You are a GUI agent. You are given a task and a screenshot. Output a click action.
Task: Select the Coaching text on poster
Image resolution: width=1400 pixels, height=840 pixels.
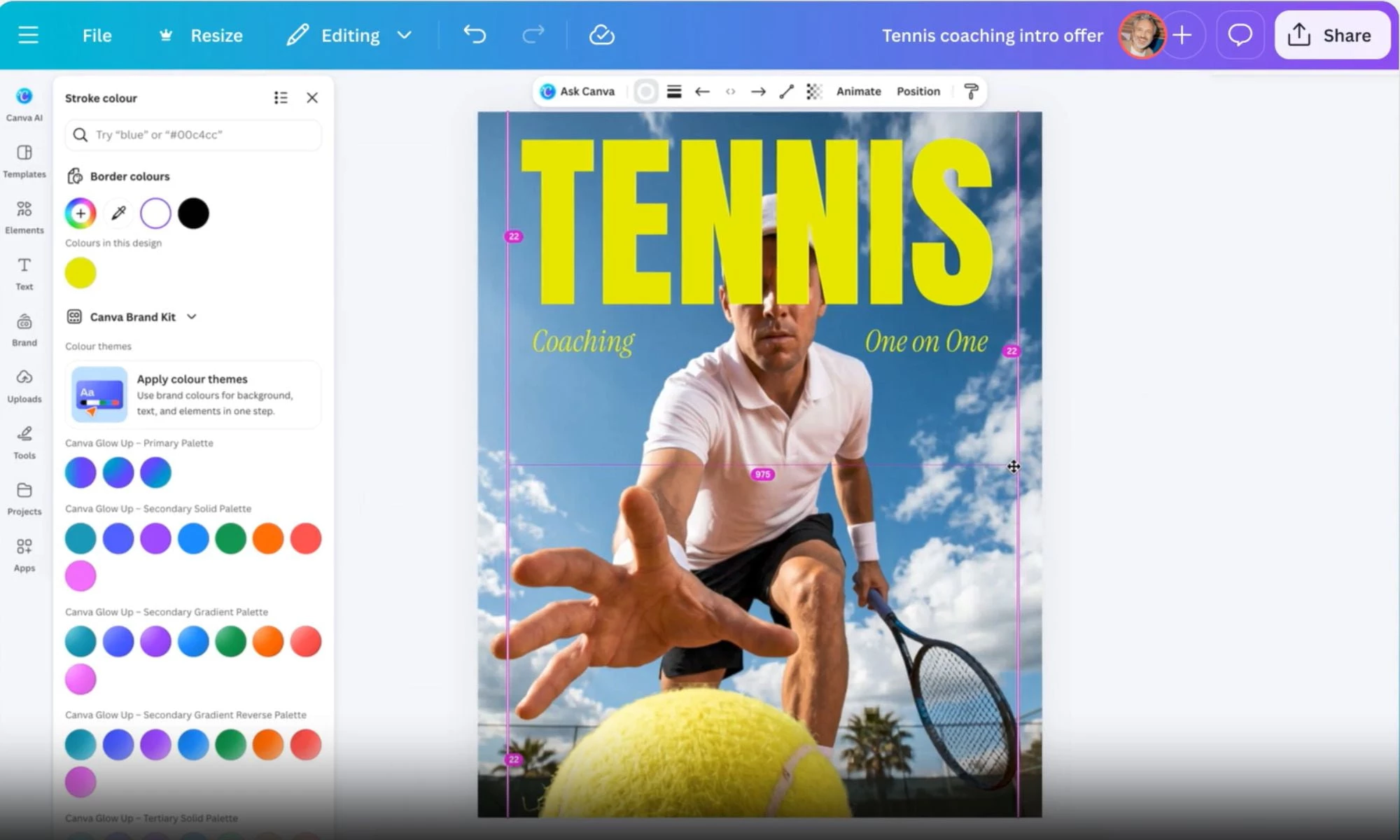pyautogui.click(x=583, y=342)
